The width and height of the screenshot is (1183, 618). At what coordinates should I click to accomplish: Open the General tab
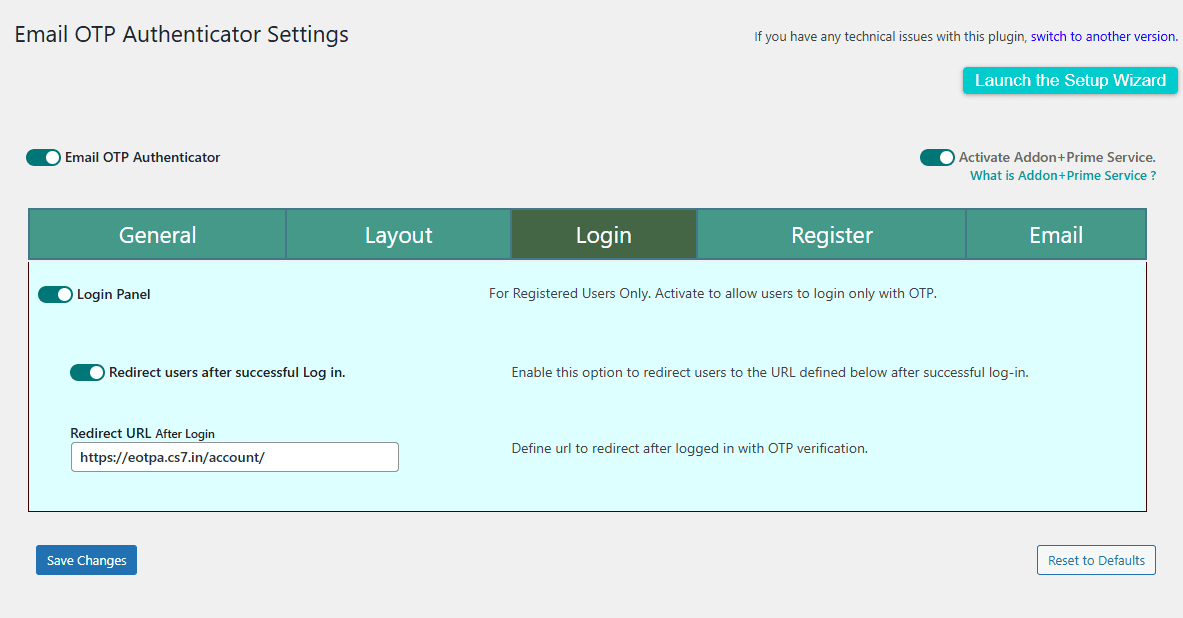[158, 235]
